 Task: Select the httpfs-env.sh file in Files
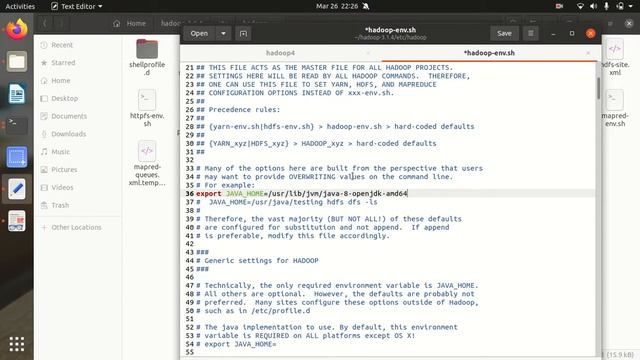click(147, 108)
